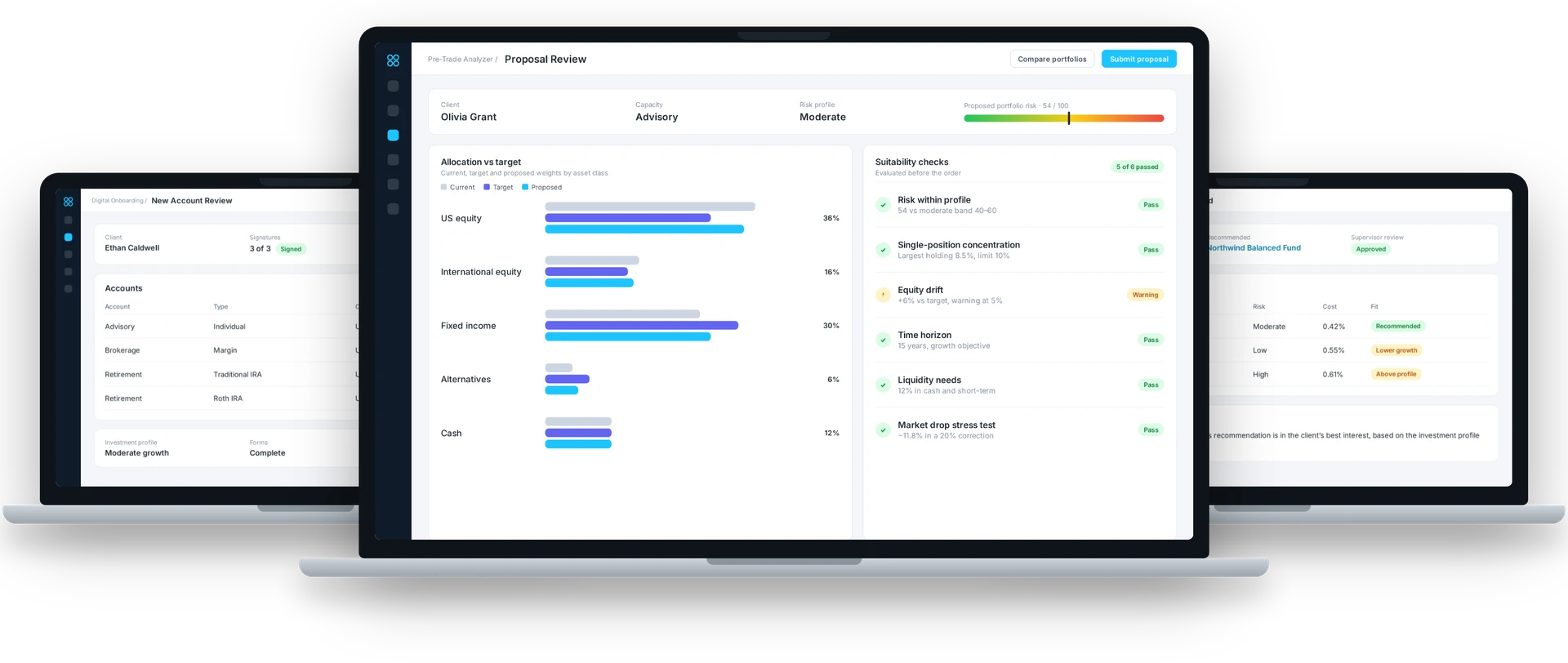1568x663 pixels.
Task: Click the Pass badge for Liquidity needs
Action: click(1151, 385)
